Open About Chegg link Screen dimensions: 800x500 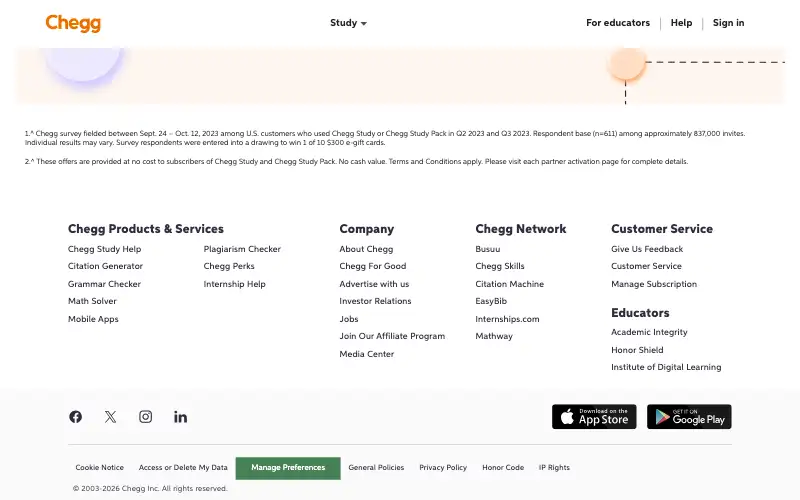click(366, 249)
